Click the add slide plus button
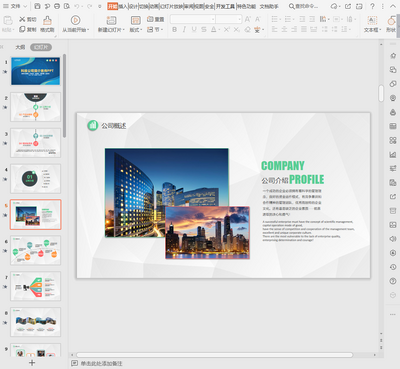400x369 pixels. click(32, 363)
